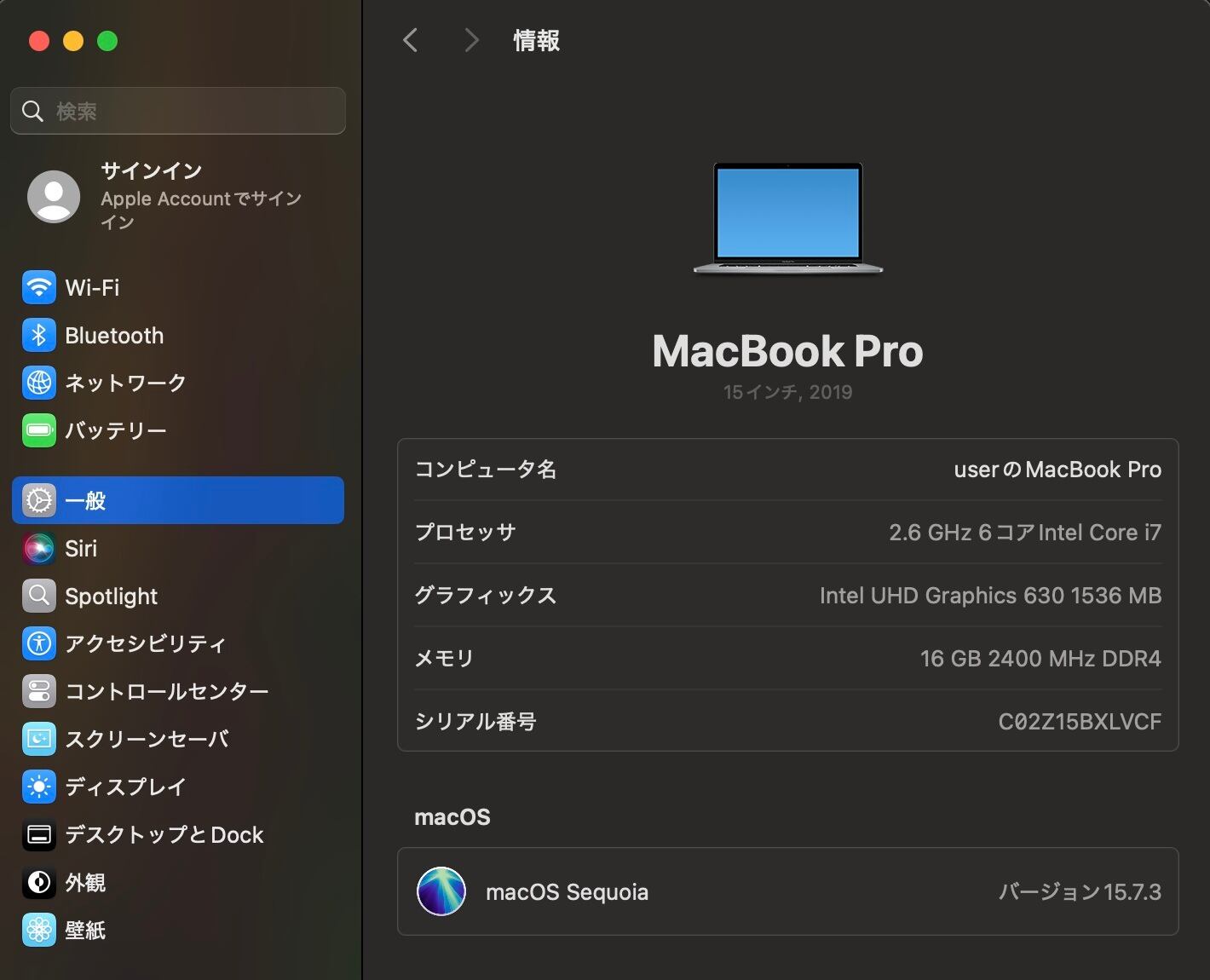Click the search magnifier icon
This screenshot has width=1210, height=980.
32,111
